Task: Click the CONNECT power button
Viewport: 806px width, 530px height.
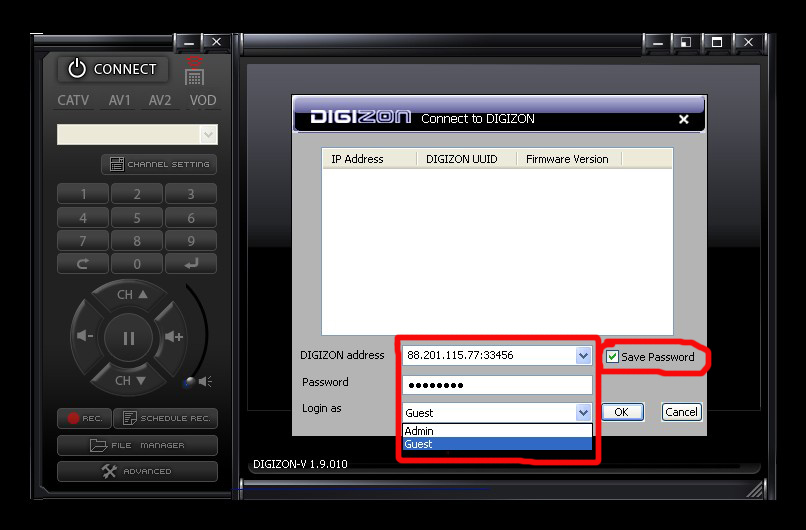Action: (x=113, y=69)
